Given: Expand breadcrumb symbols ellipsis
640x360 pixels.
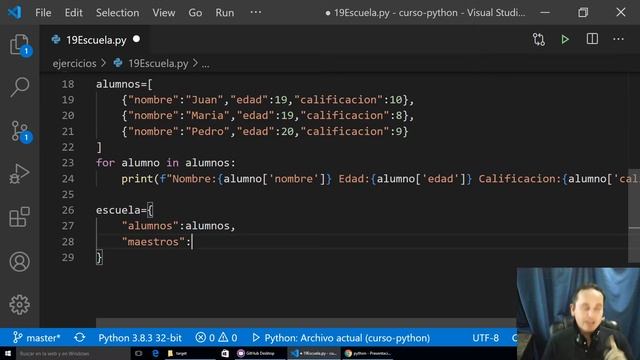Looking at the screenshot, I should tap(205, 64).
